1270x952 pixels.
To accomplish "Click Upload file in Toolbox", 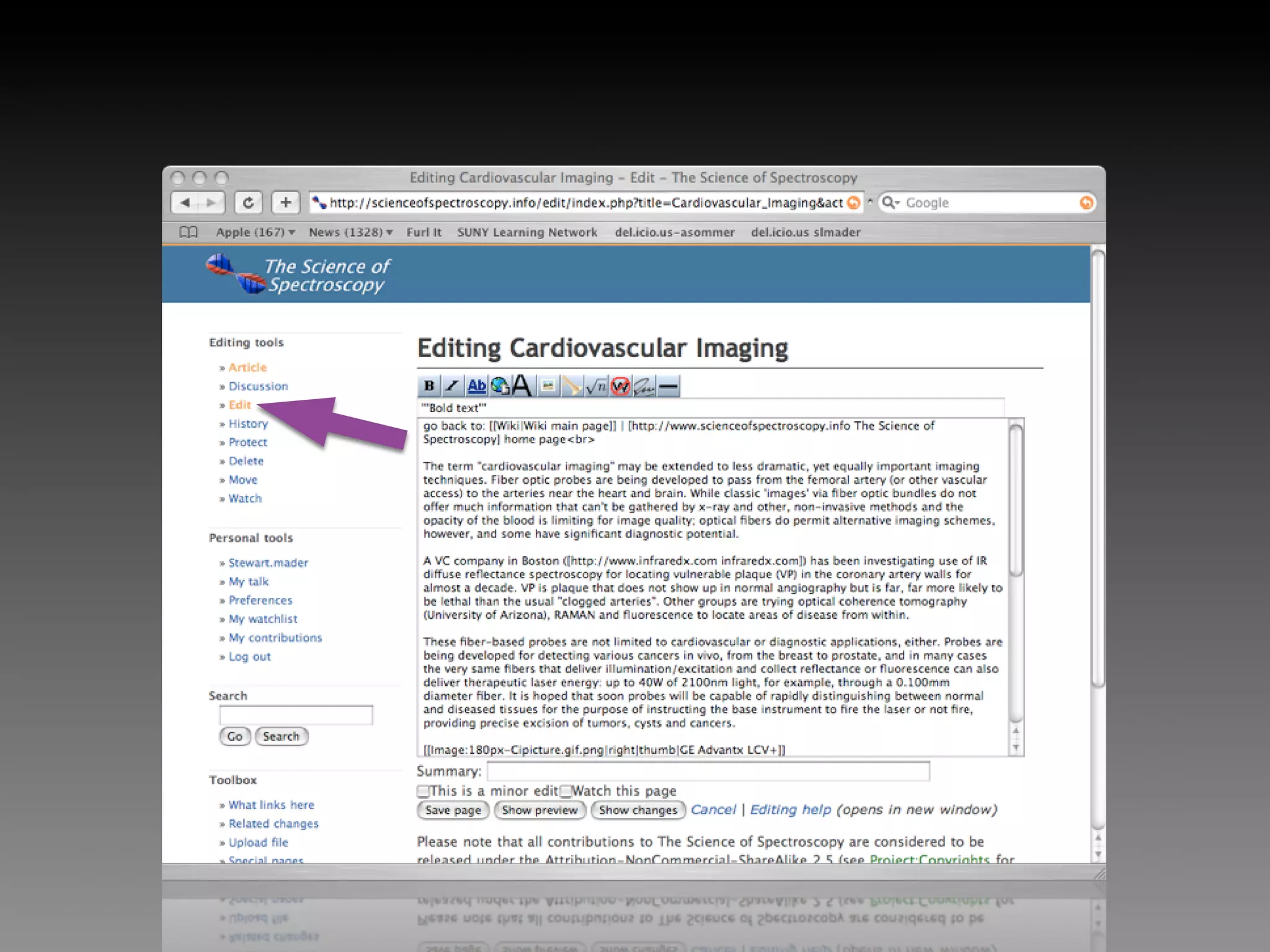I will [259, 843].
